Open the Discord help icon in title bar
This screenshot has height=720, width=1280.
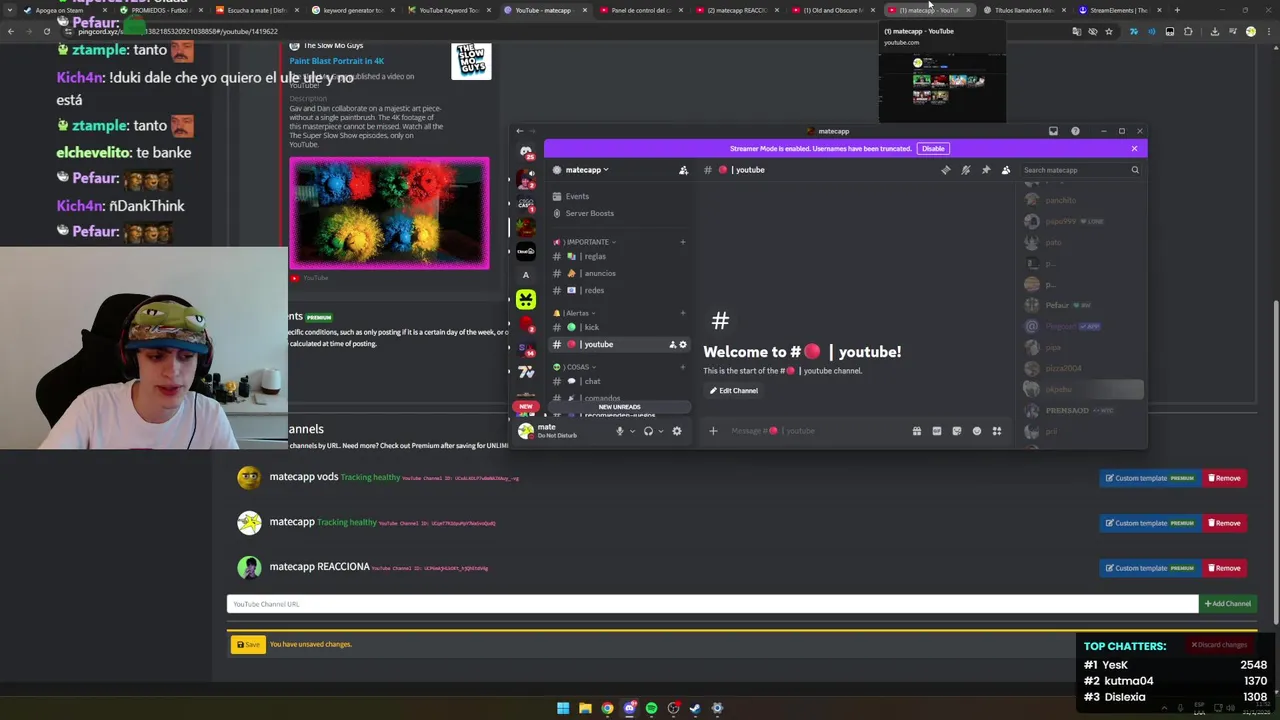click(x=1075, y=131)
